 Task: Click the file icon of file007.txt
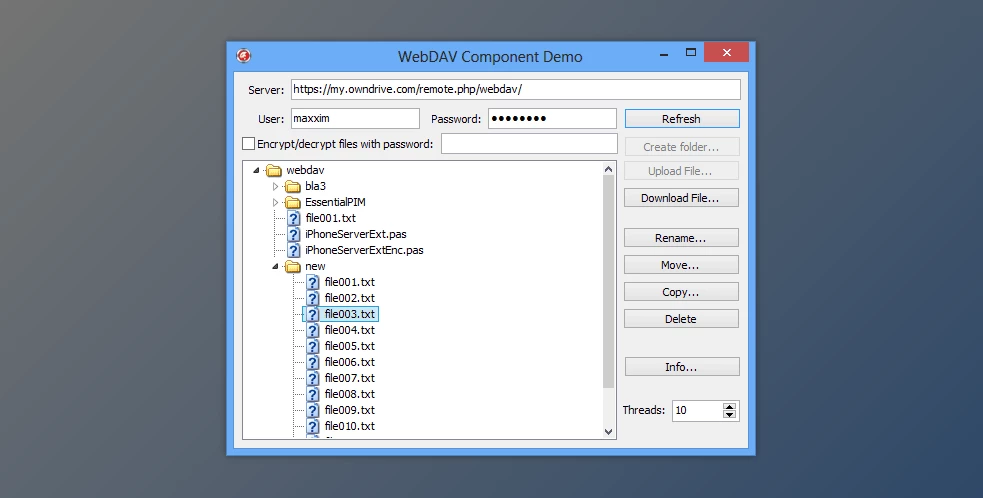pos(313,378)
